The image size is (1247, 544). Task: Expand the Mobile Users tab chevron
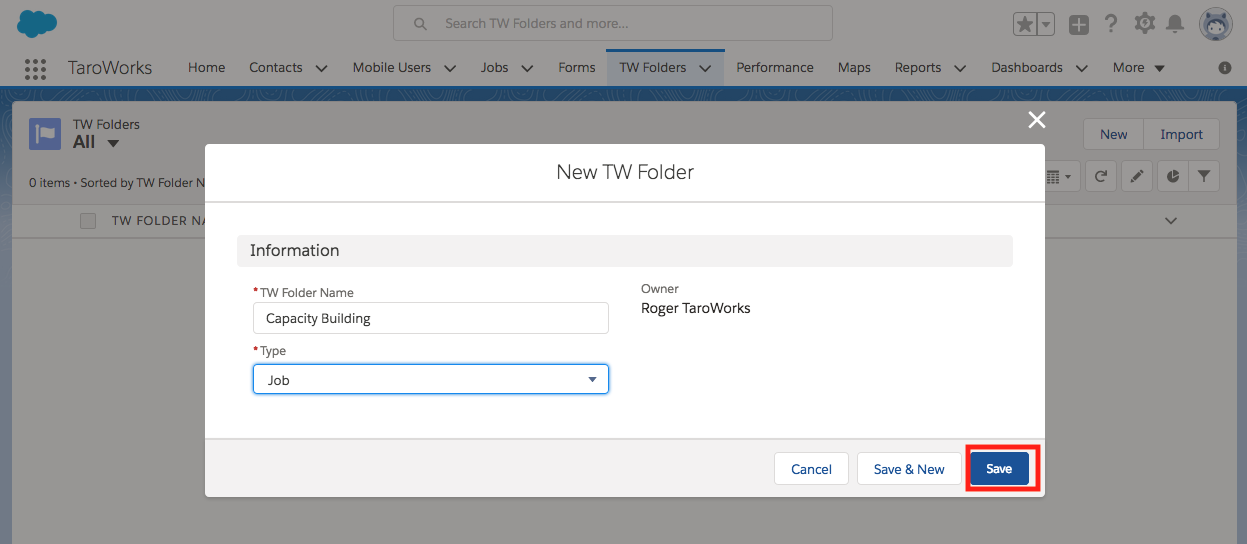450,68
